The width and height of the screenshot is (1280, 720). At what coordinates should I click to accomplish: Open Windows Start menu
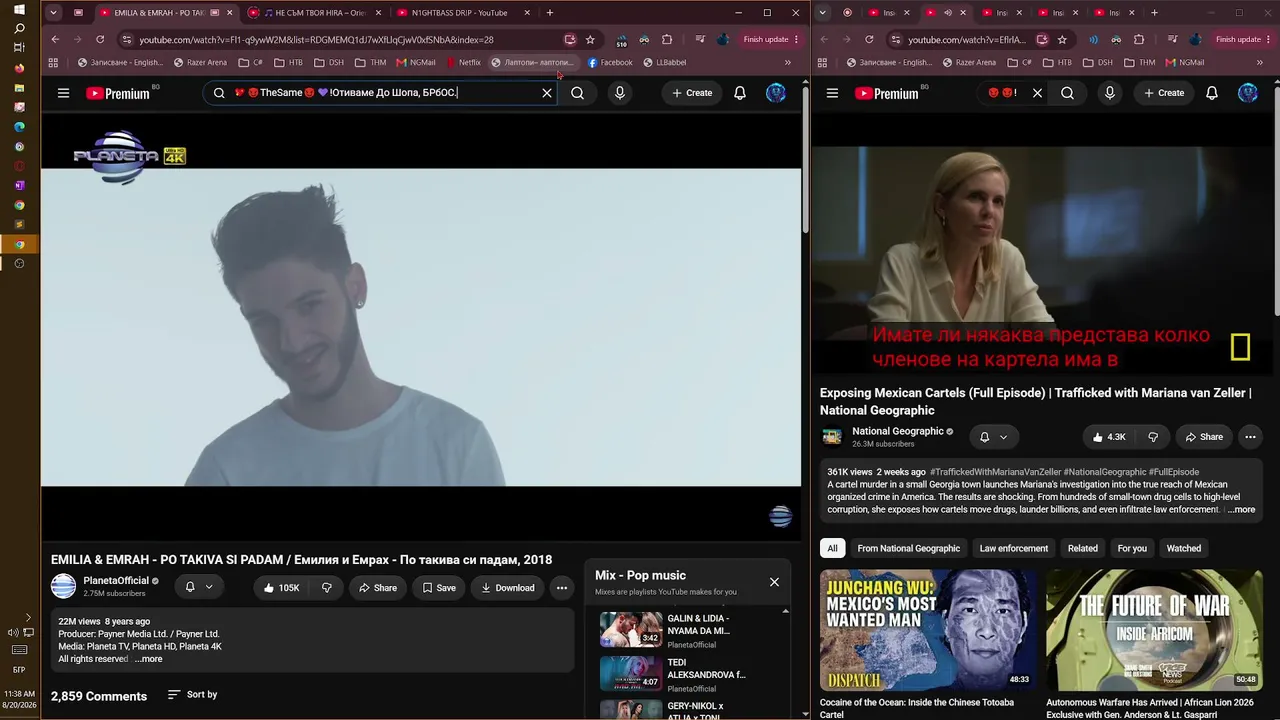pos(19,9)
